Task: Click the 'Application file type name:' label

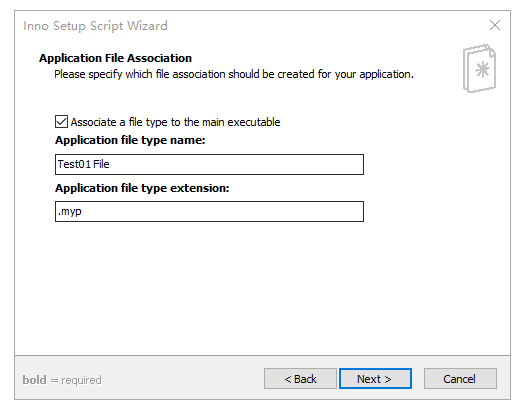Action: click(x=130, y=140)
